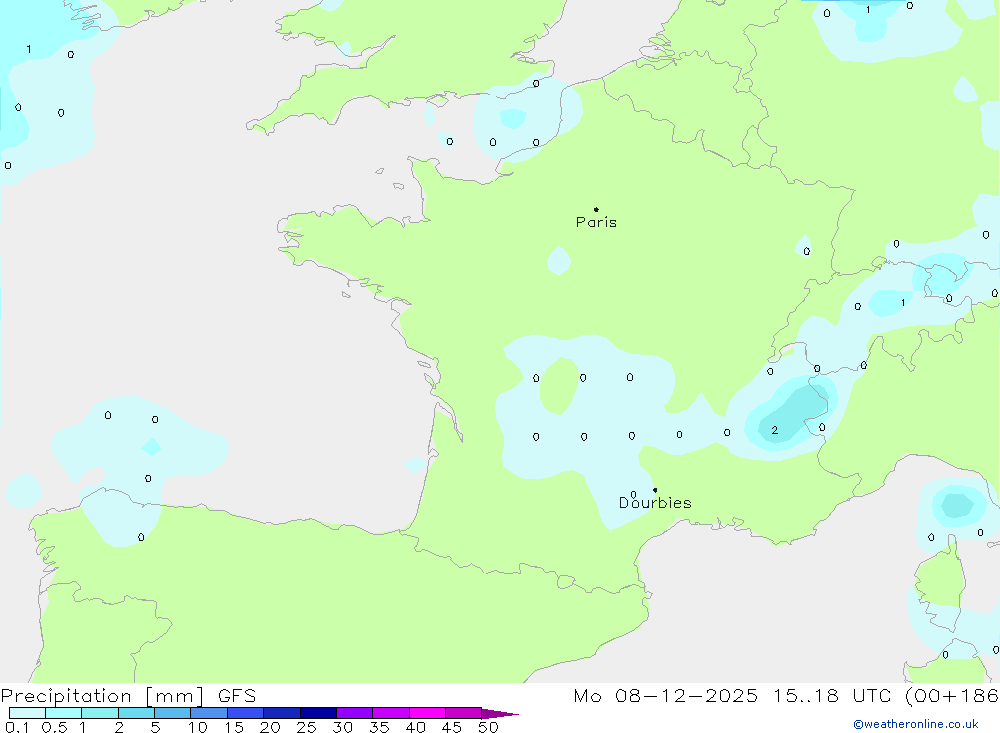The image size is (1000, 733).
Task: Pick the 15–20 mm legend color swatch
Action: point(245,713)
